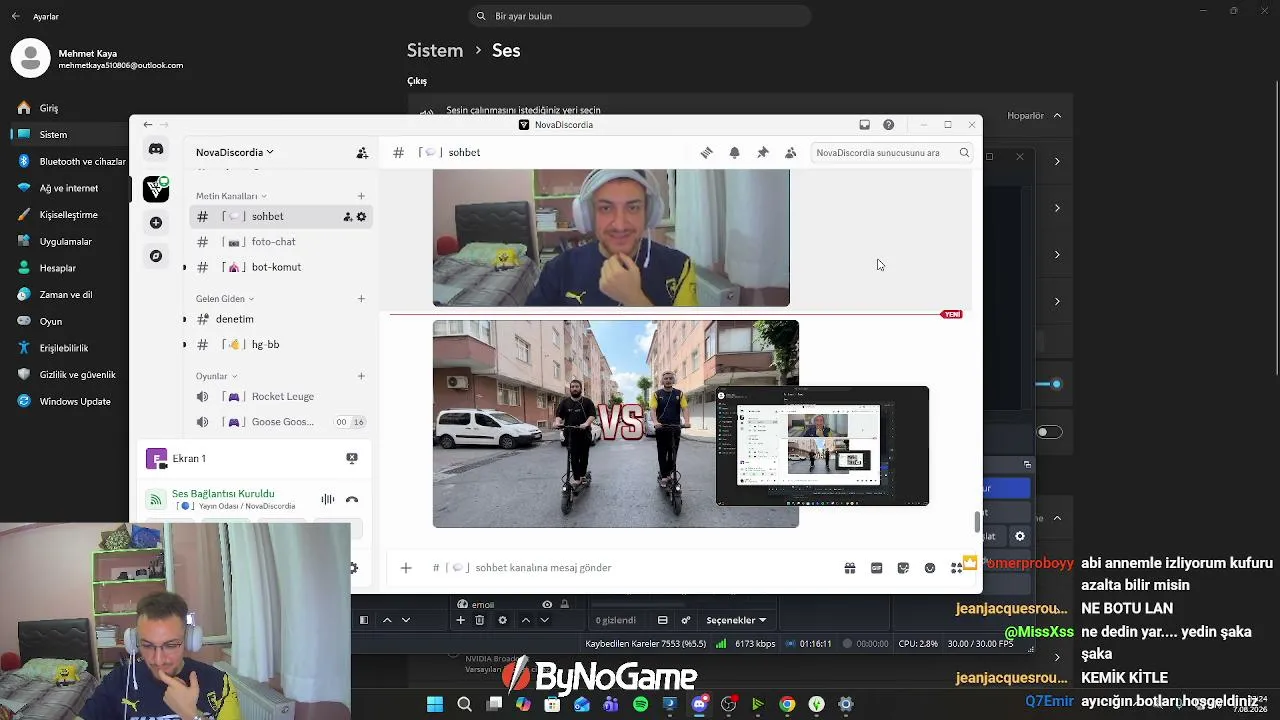Viewport: 1280px width, 720px height.
Task: Add channel to Oyunlar category
Action: [361, 376]
